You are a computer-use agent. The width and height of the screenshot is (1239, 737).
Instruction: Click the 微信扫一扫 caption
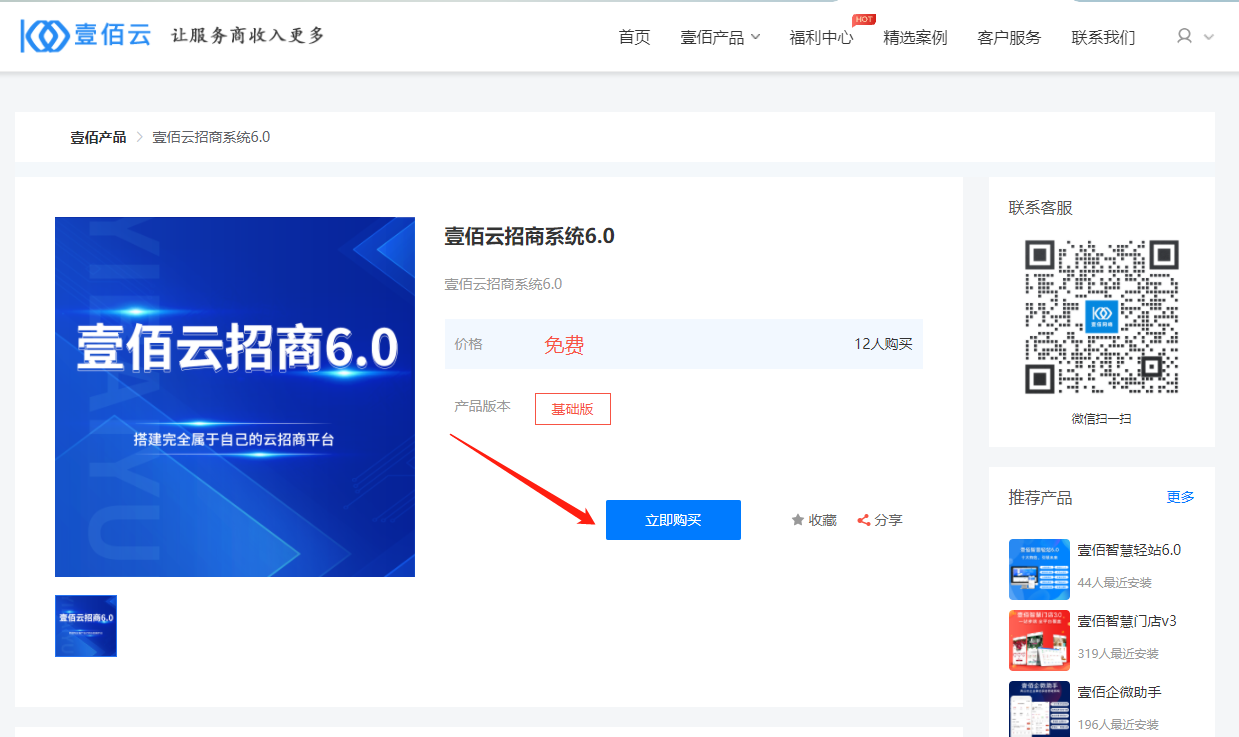pos(1101,419)
